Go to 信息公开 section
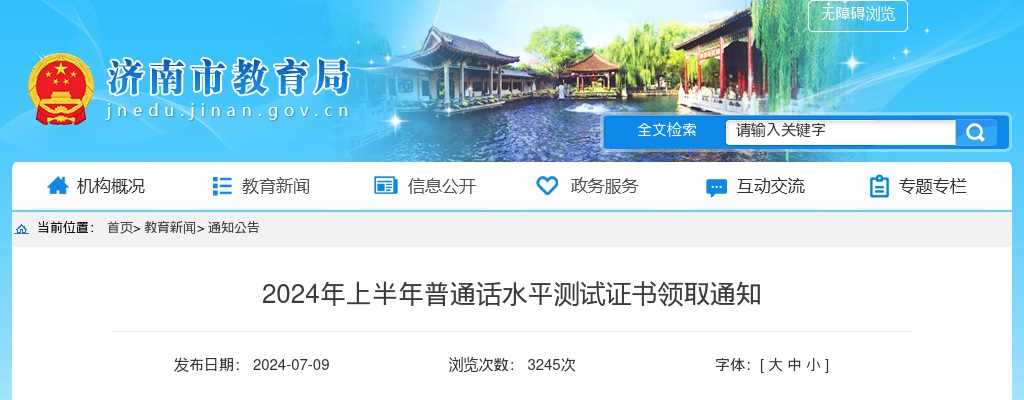Image resolution: width=1024 pixels, height=400 pixels. click(442, 186)
